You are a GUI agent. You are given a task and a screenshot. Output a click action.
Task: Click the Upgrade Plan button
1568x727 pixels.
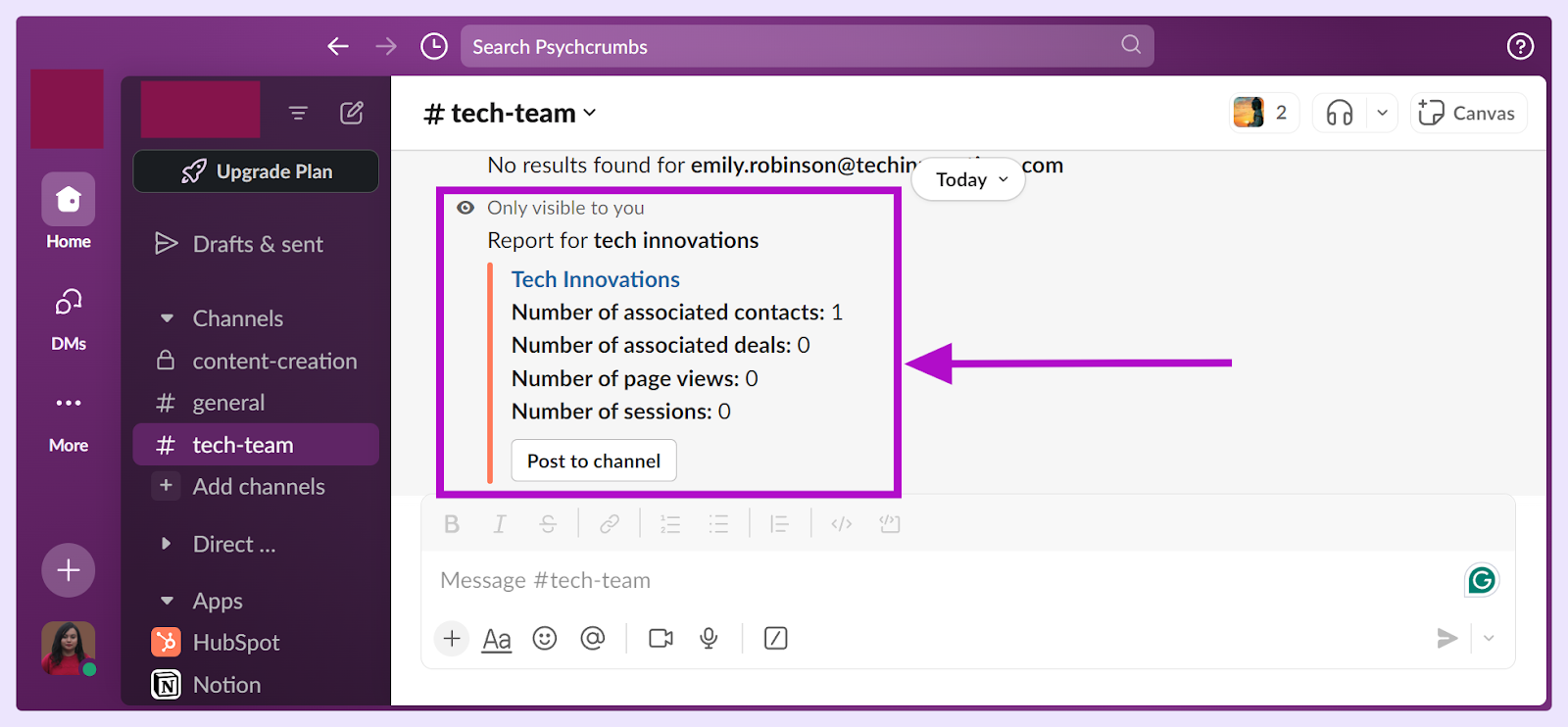coord(256,171)
